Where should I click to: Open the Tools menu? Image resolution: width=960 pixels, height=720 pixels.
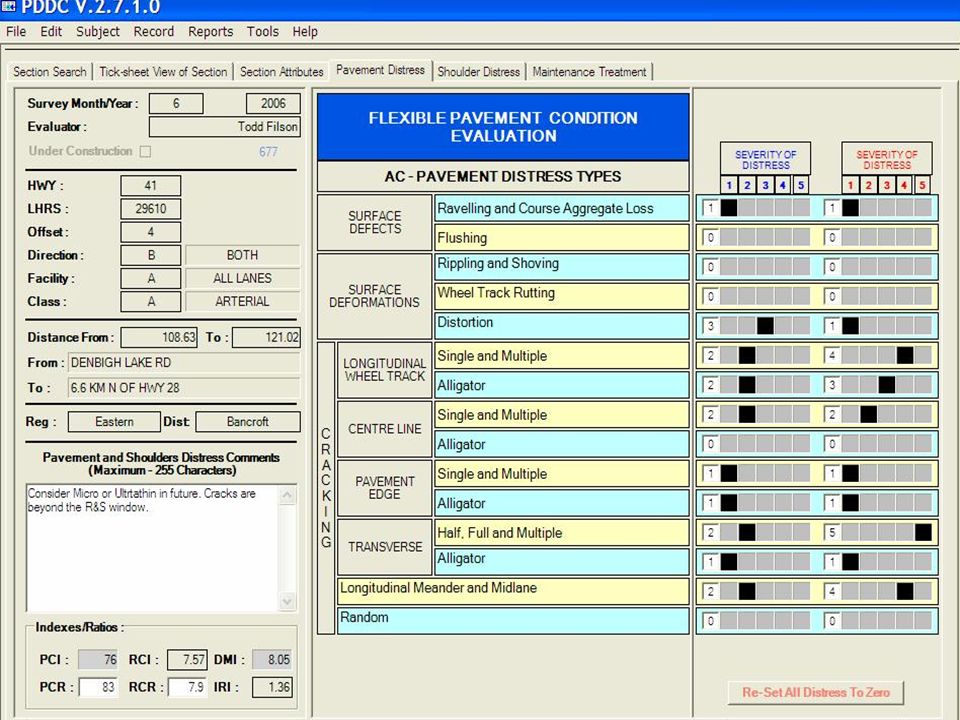click(263, 32)
